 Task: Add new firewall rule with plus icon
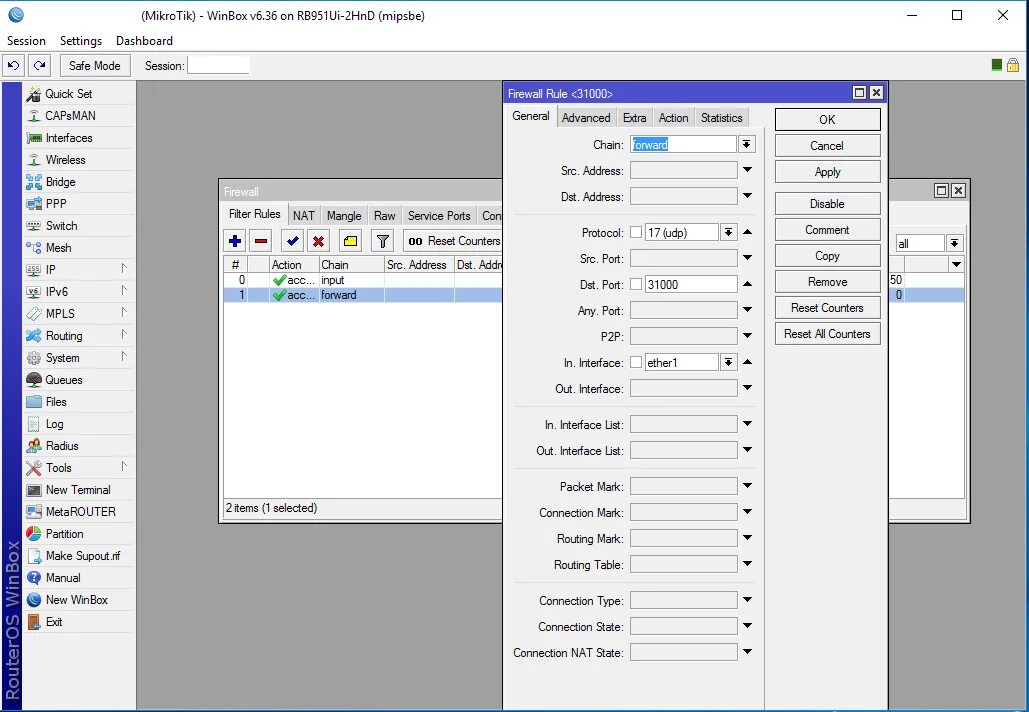pos(235,241)
